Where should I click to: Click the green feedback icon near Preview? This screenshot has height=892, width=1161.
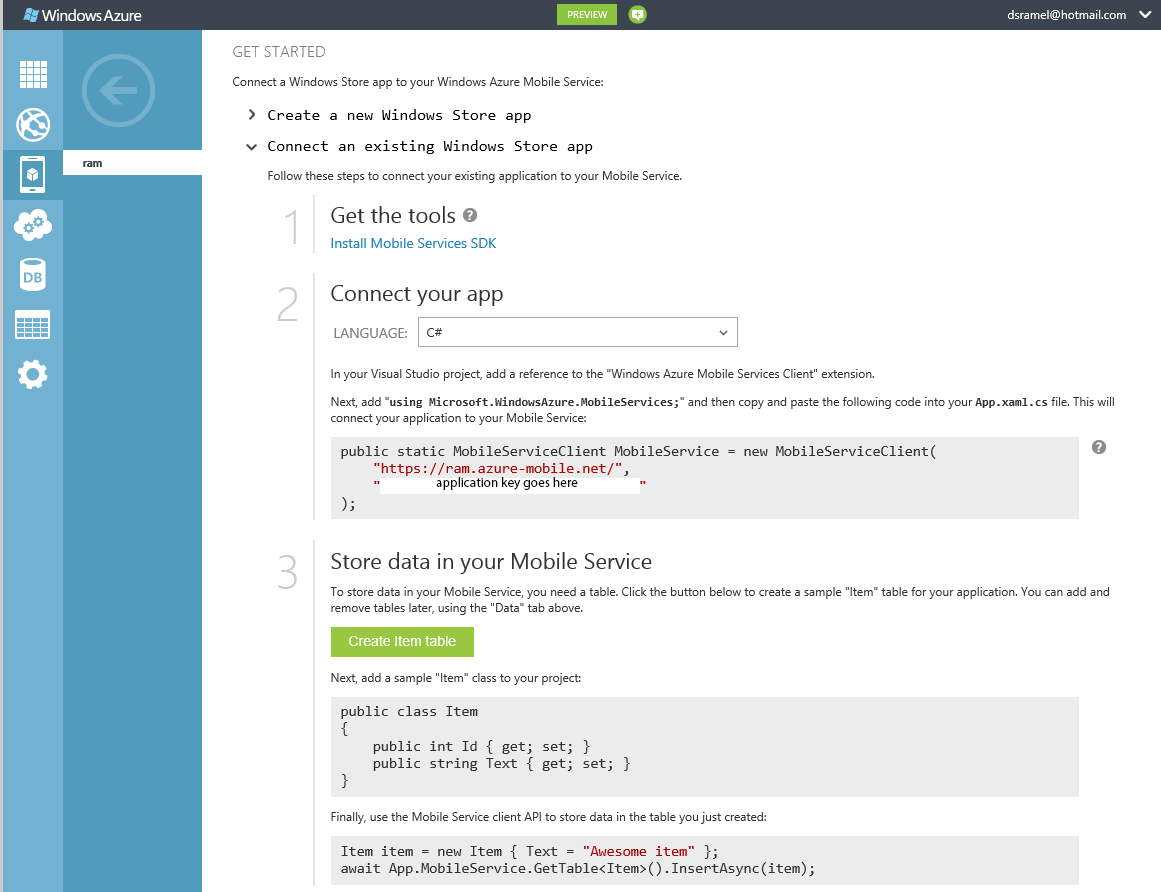coord(638,14)
